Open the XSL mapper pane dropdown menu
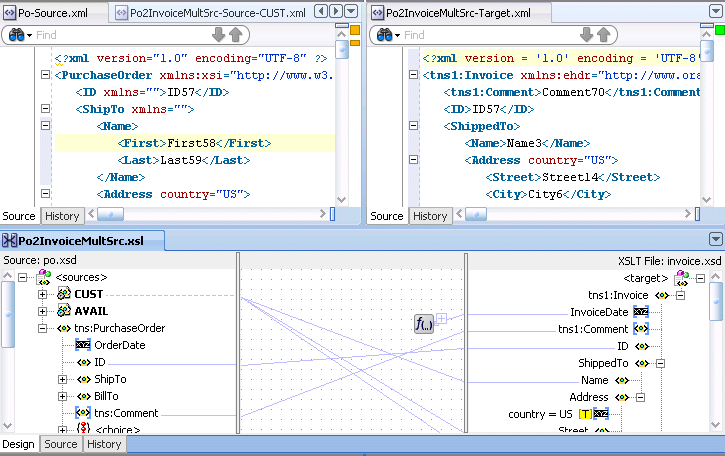 point(715,239)
